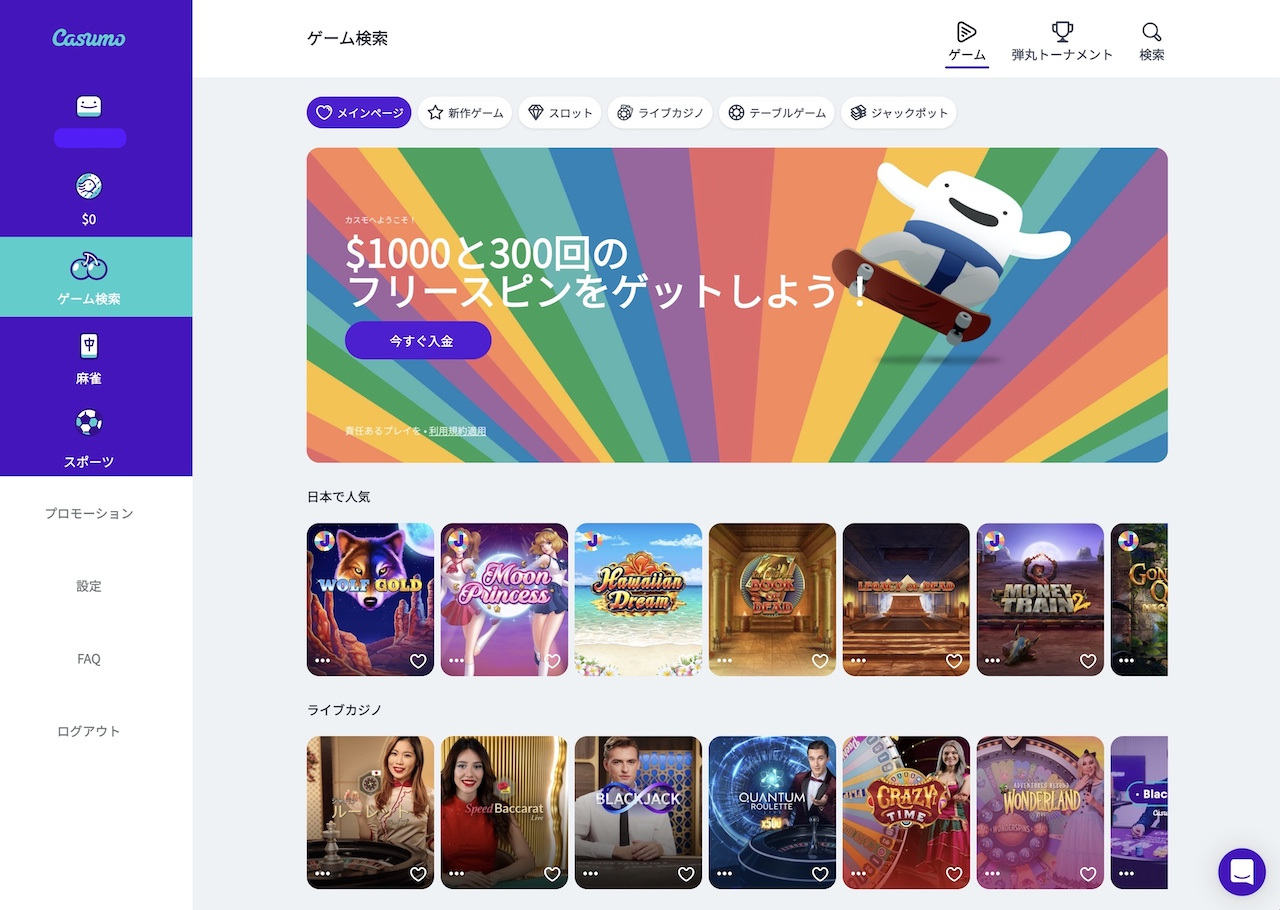Open the three-dot menu on Money Train 2
Image resolution: width=1280 pixels, height=910 pixels.
click(x=992, y=661)
